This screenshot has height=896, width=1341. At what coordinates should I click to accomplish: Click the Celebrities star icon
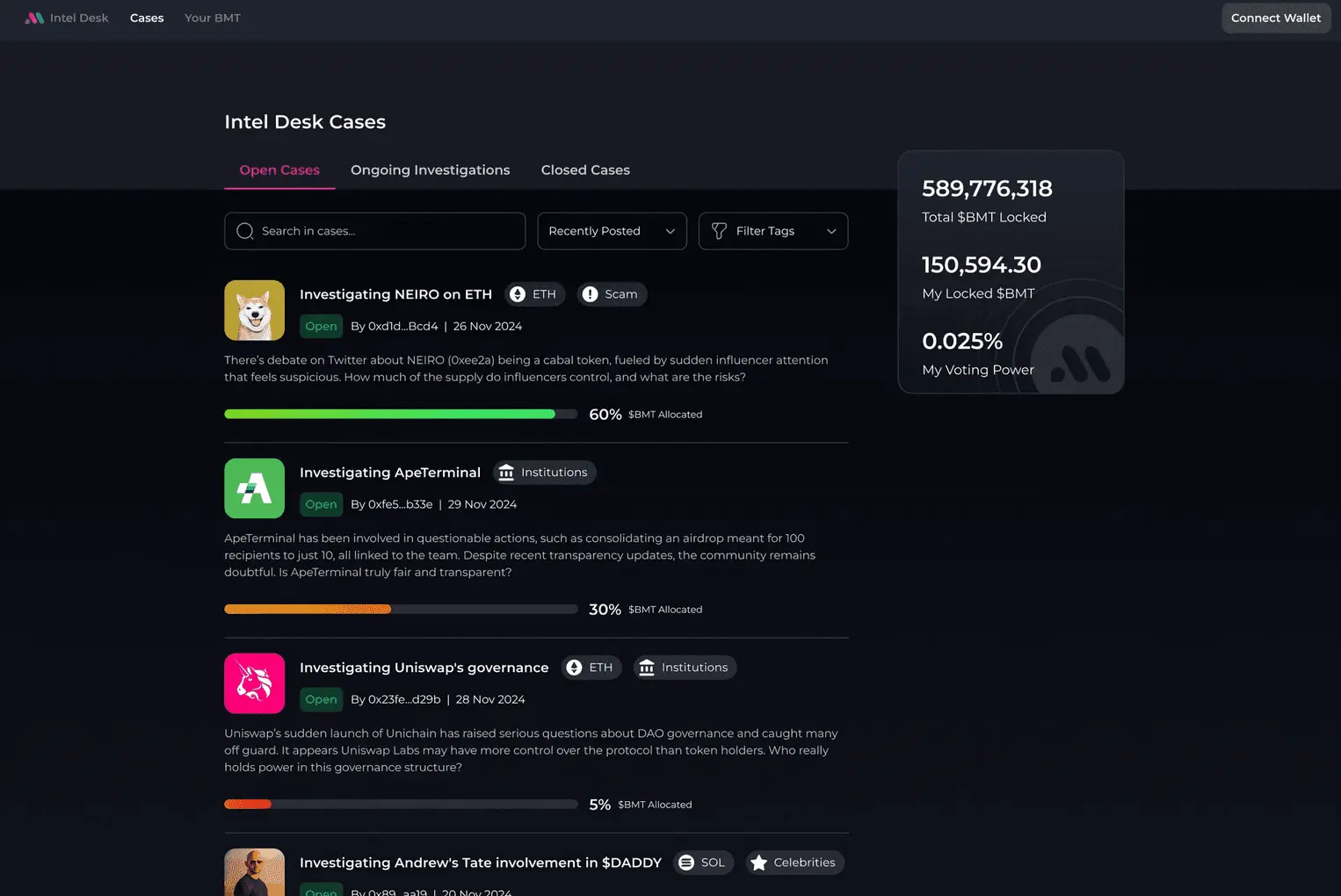pyautogui.click(x=759, y=863)
